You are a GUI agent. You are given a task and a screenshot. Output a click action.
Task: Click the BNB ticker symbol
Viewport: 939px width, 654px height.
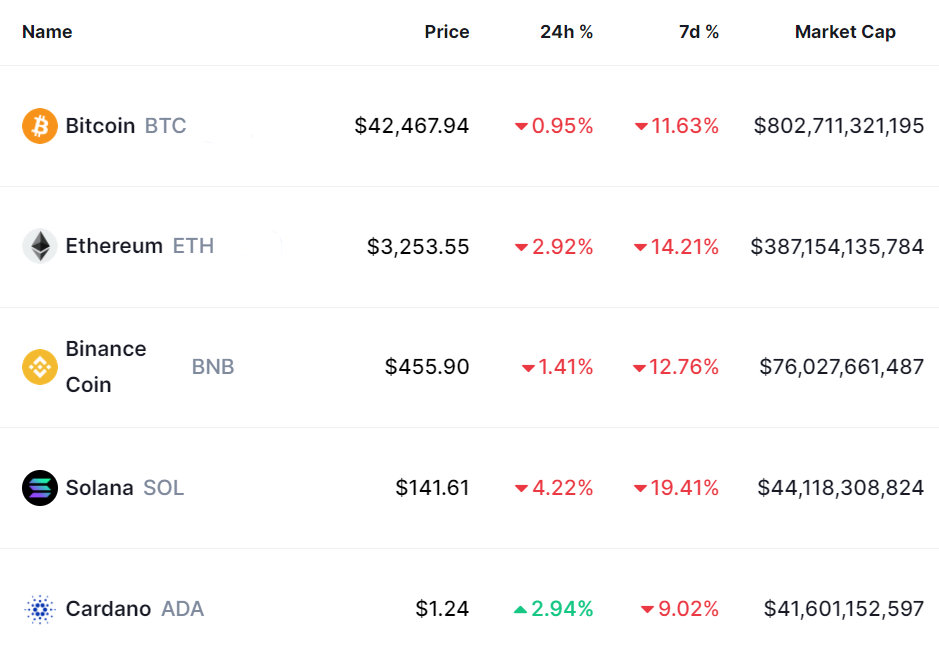point(213,367)
